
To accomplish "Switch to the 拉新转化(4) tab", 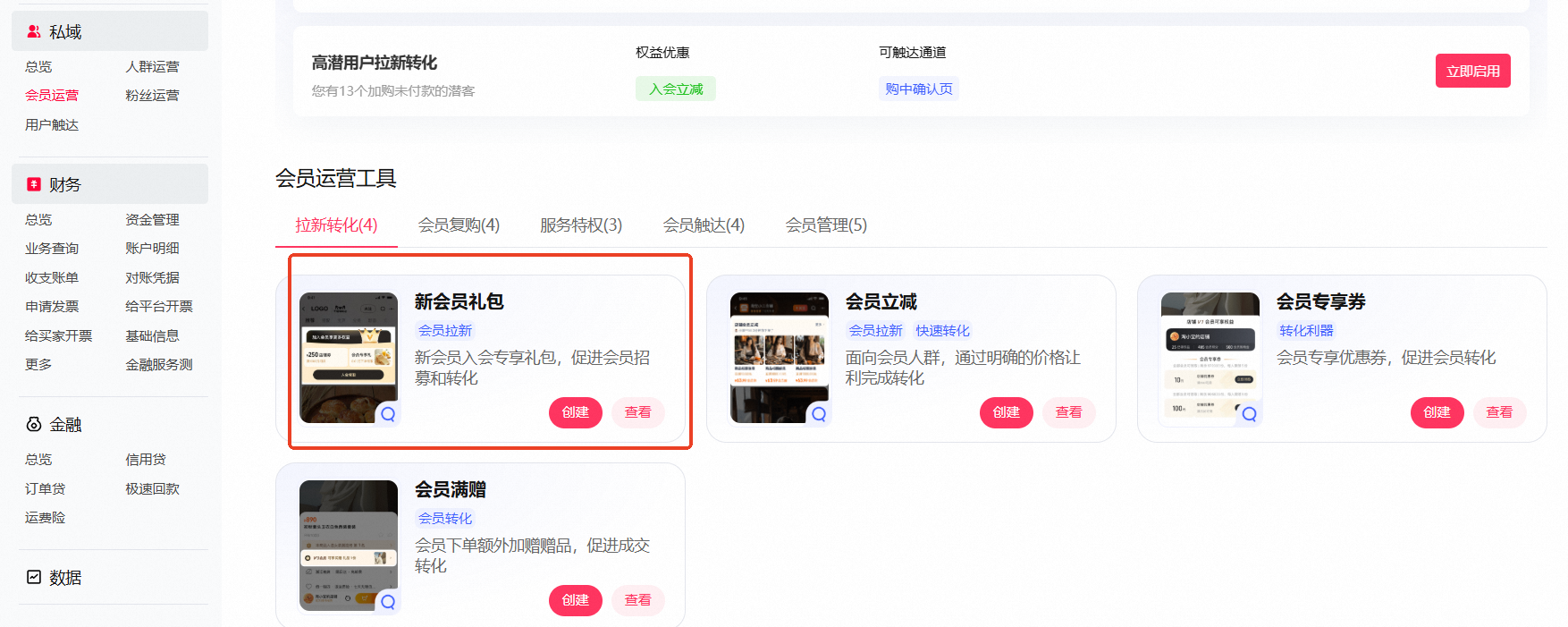I will (336, 225).
